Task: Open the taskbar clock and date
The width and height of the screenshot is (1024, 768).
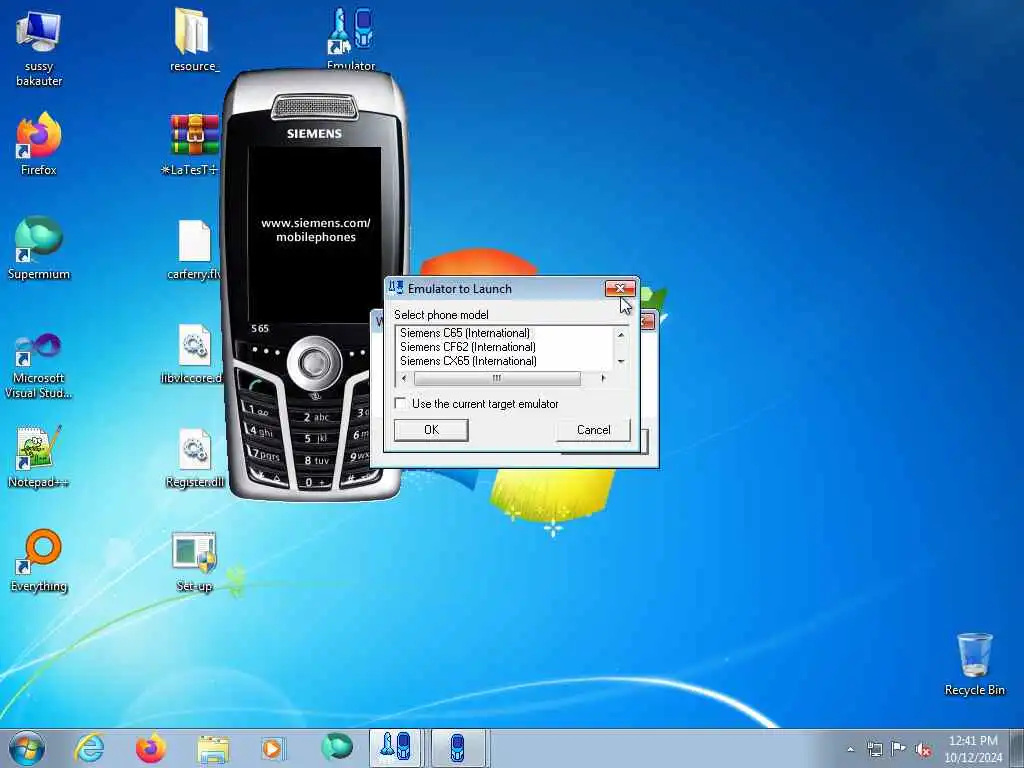Action: [973, 749]
